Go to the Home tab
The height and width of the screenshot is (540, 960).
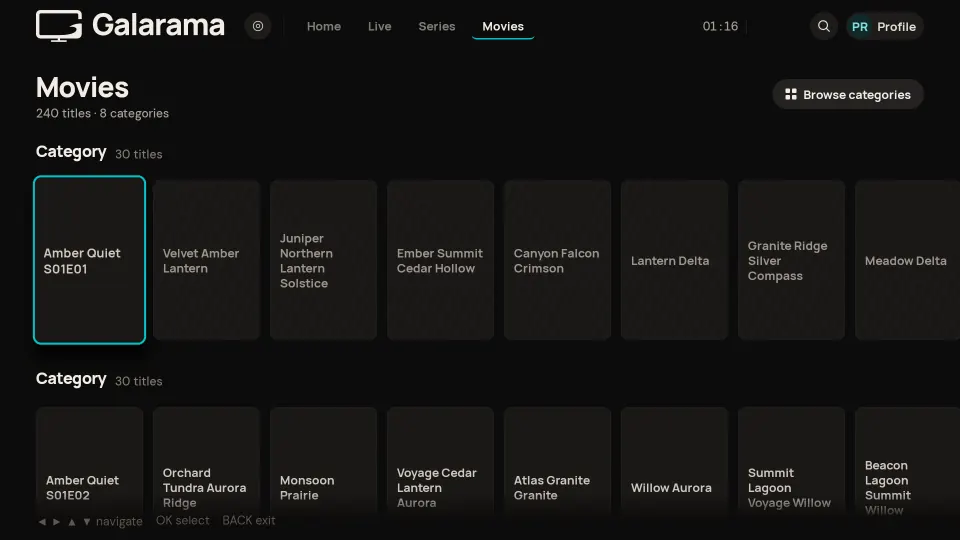click(324, 26)
